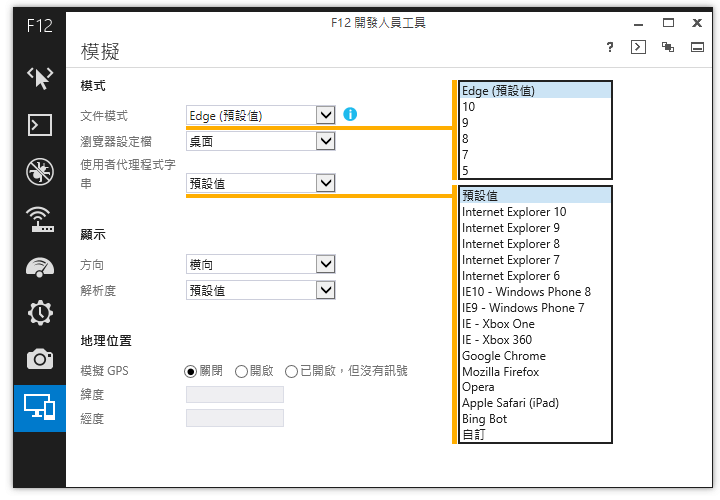Choose document mode 8 in list

535,139
